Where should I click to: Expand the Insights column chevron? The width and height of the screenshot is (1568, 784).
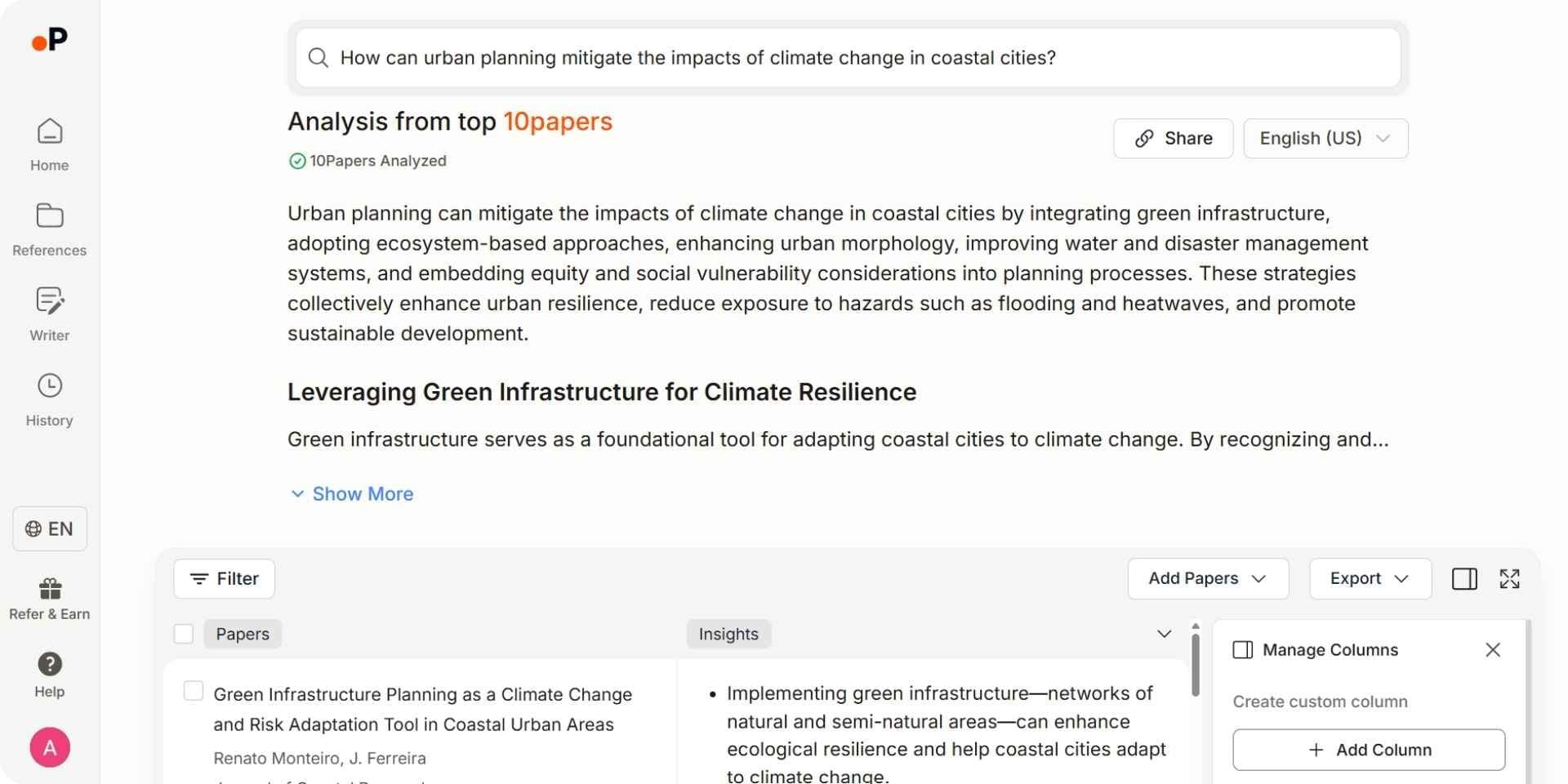[1164, 634]
